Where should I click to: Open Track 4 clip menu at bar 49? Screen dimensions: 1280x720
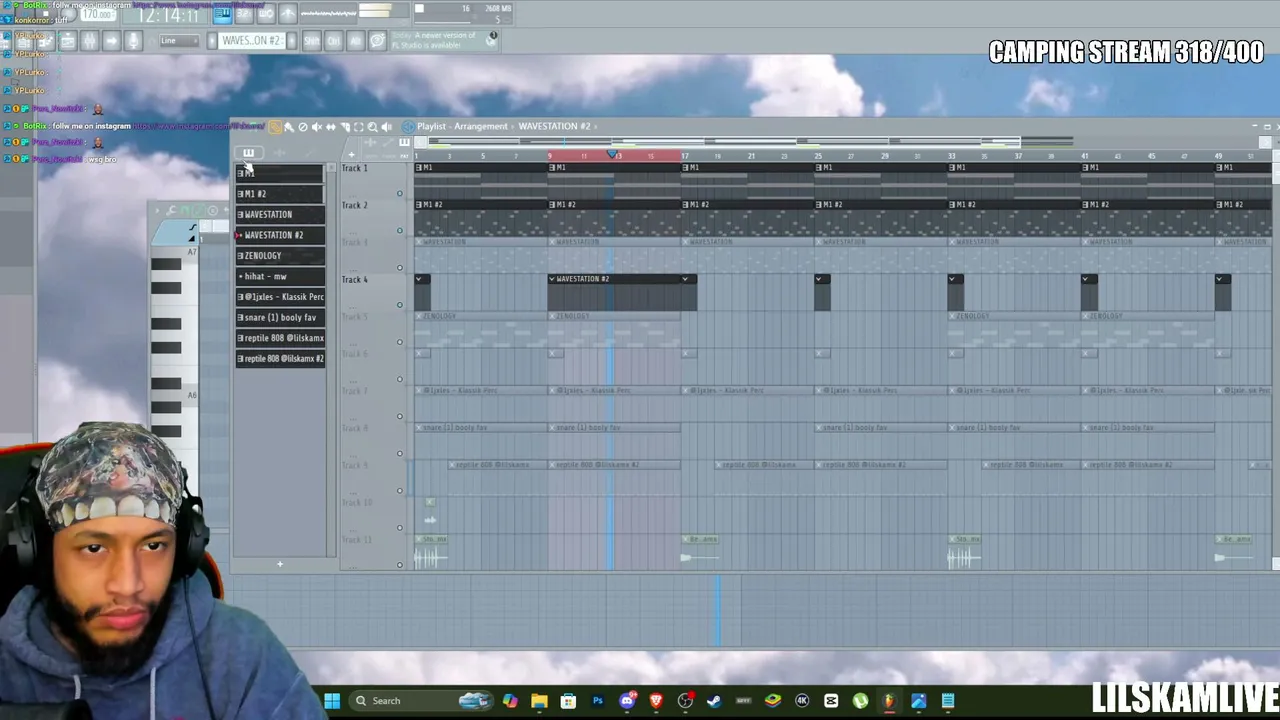click(1220, 279)
